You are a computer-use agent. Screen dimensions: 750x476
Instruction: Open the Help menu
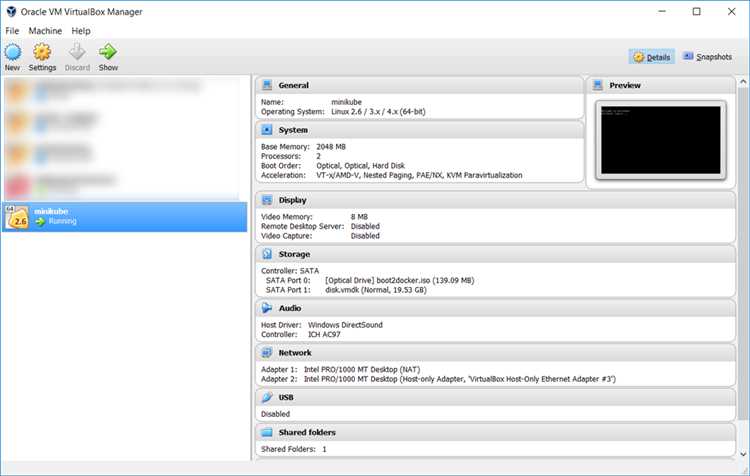click(x=81, y=31)
